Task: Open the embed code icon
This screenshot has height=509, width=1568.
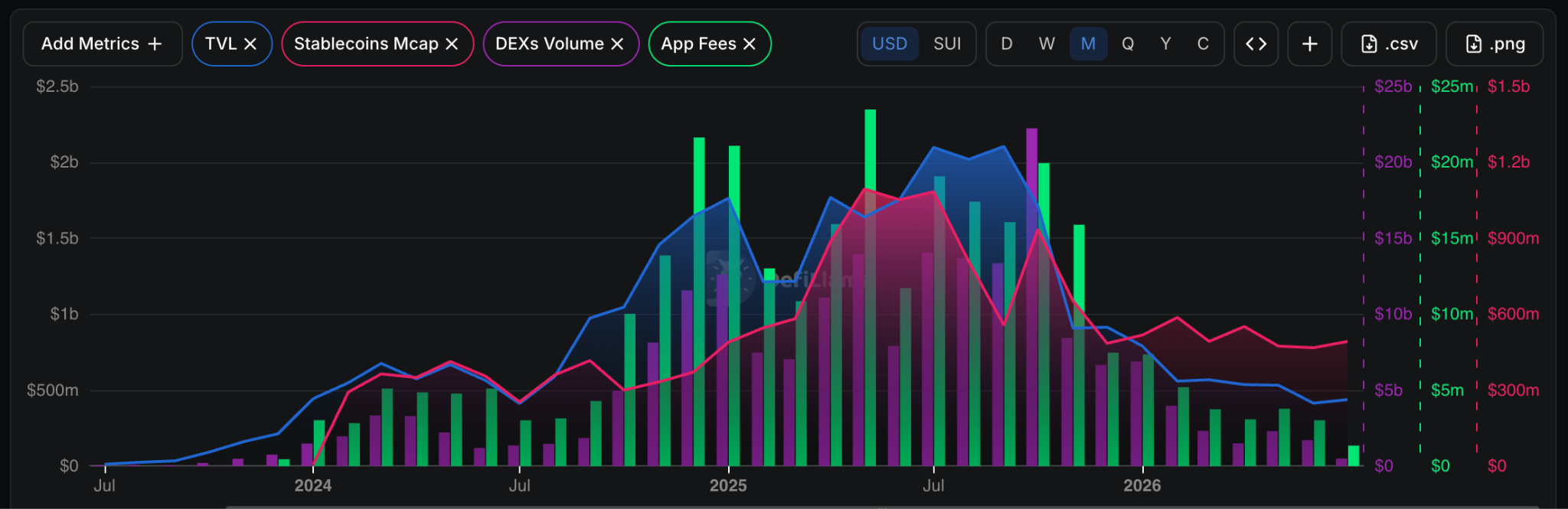Action: tap(1256, 44)
